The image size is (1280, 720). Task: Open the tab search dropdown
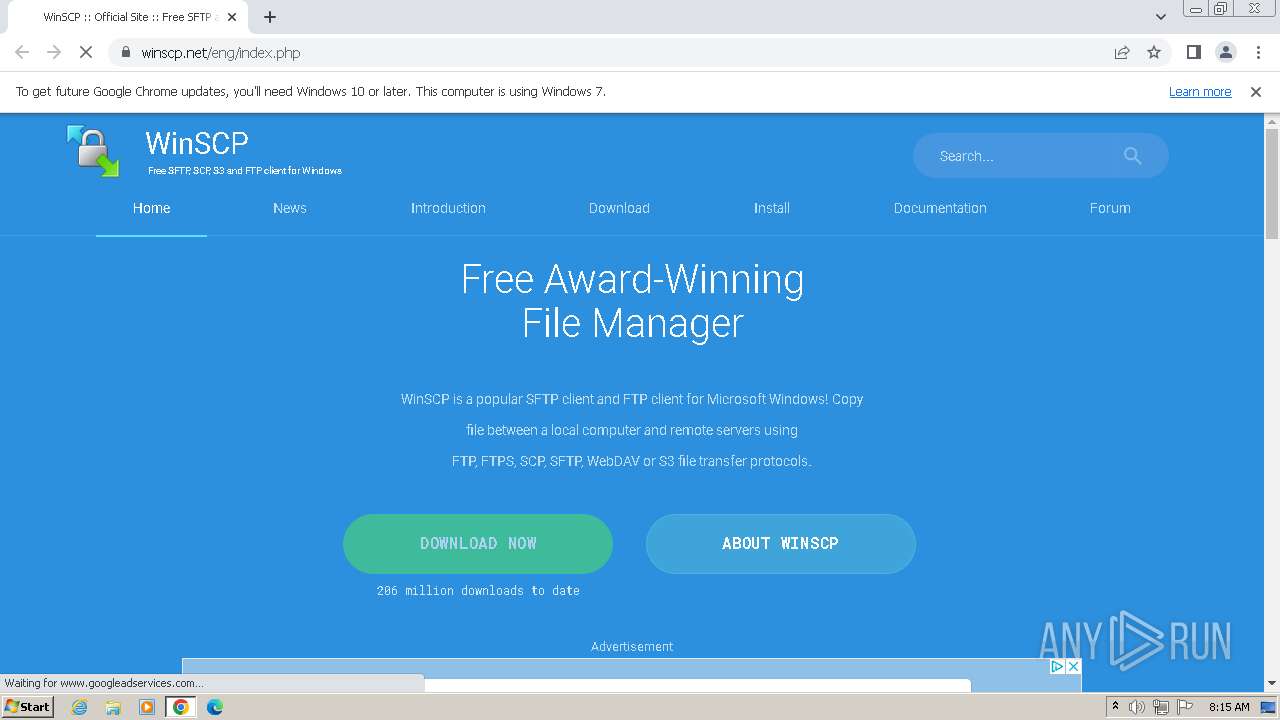click(1161, 17)
